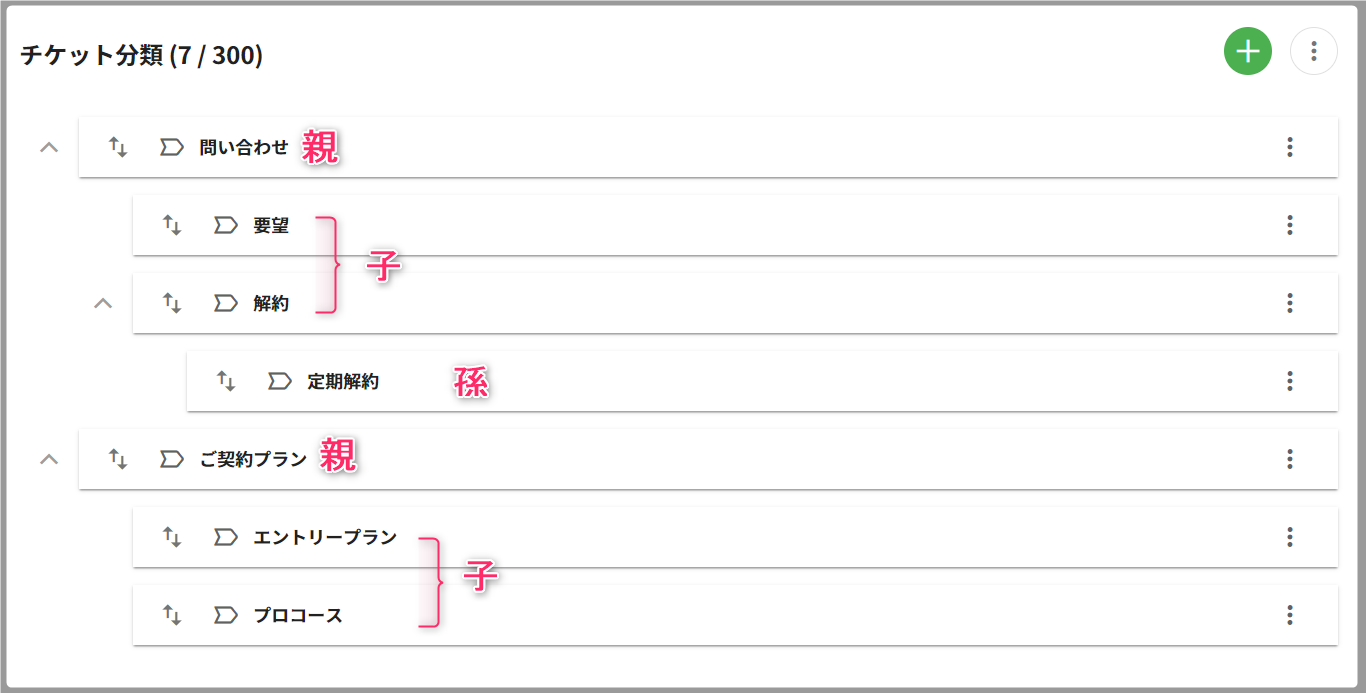Select the 定期解約 grandchild item
1366x693 pixels.
pyautogui.click(x=762, y=381)
